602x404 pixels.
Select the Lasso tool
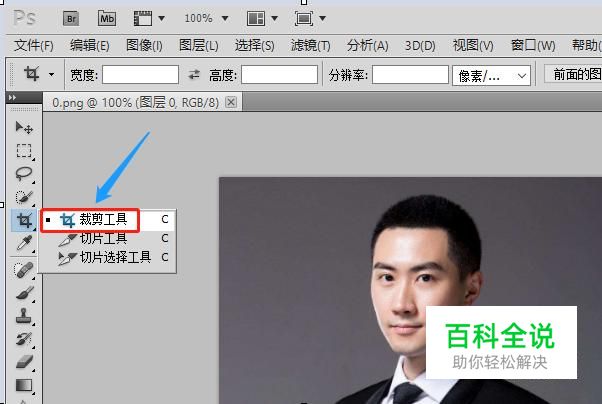[x=24, y=174]
